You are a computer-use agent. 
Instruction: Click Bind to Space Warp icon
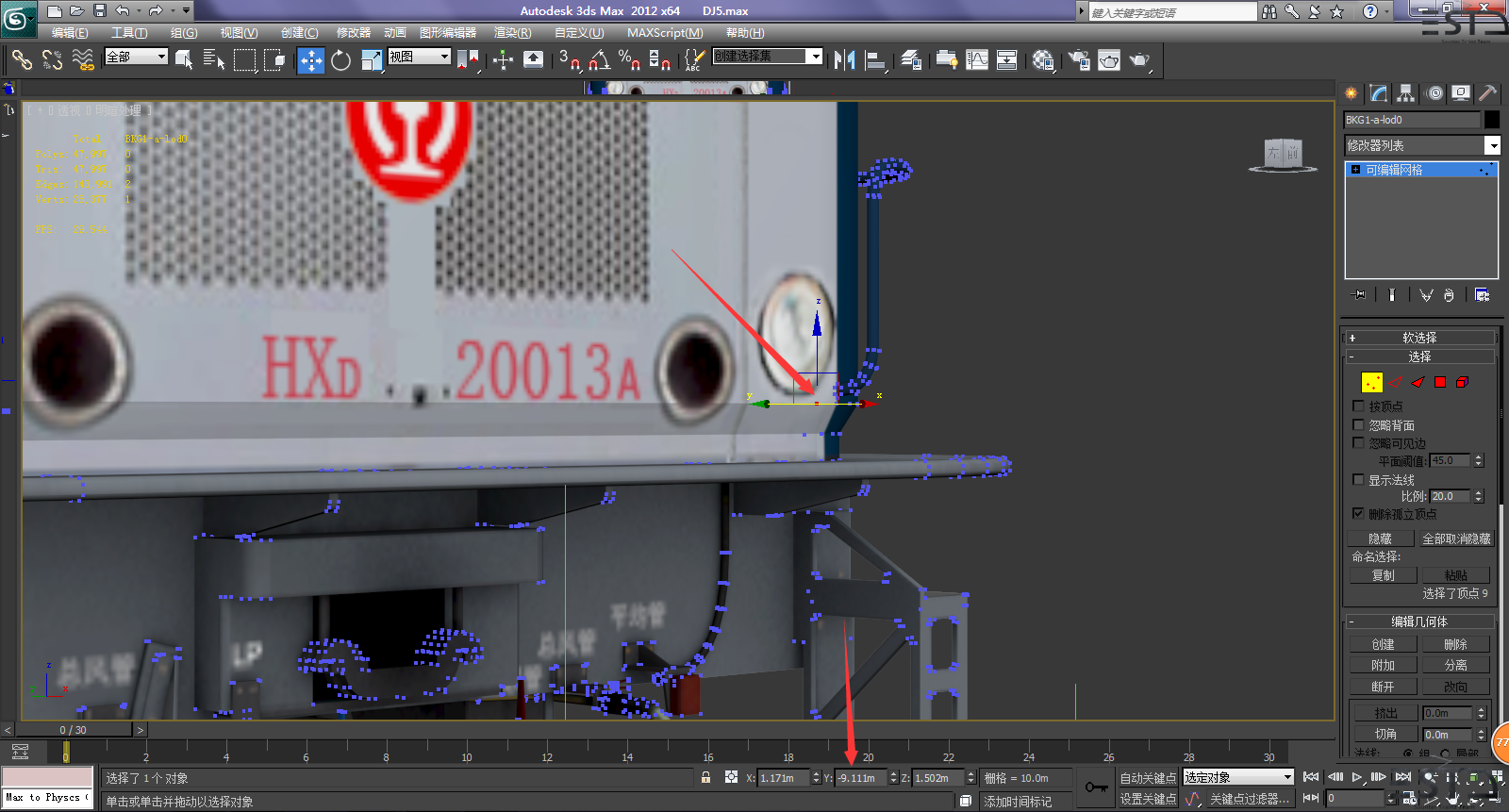[83, 59]
